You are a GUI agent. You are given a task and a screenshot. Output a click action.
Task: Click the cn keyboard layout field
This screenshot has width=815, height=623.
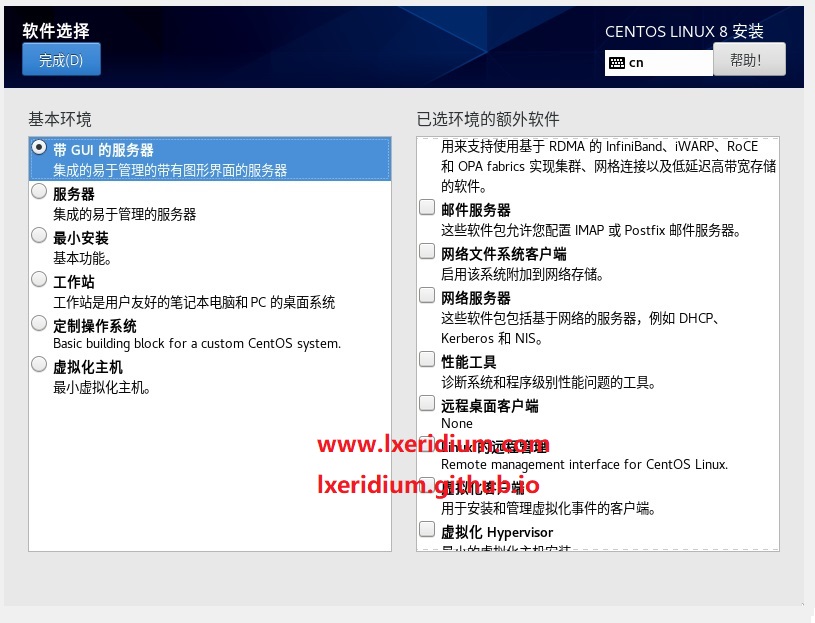point(659,63)
